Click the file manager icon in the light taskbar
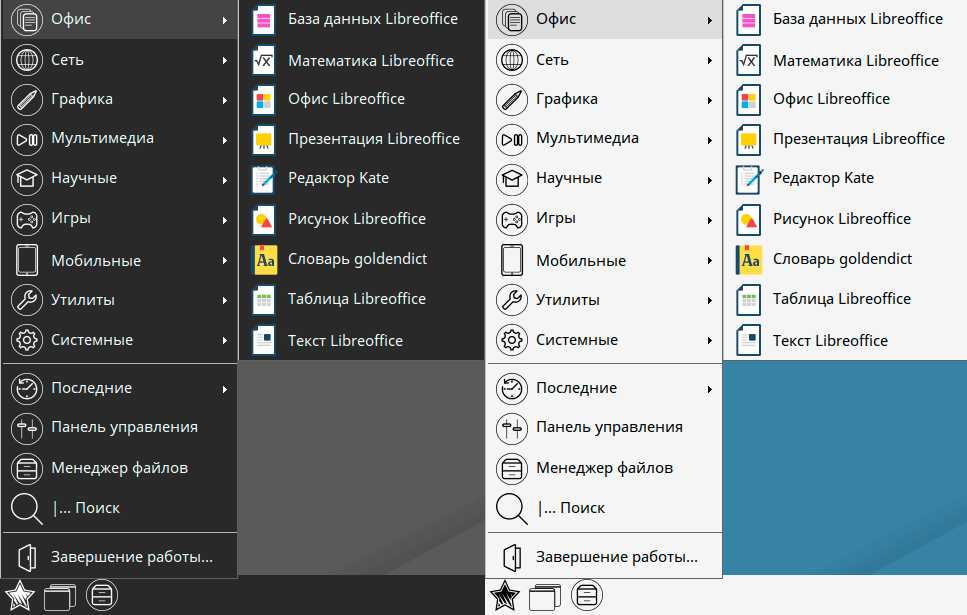Screen dimensions: 967x615 click(587, 596)
